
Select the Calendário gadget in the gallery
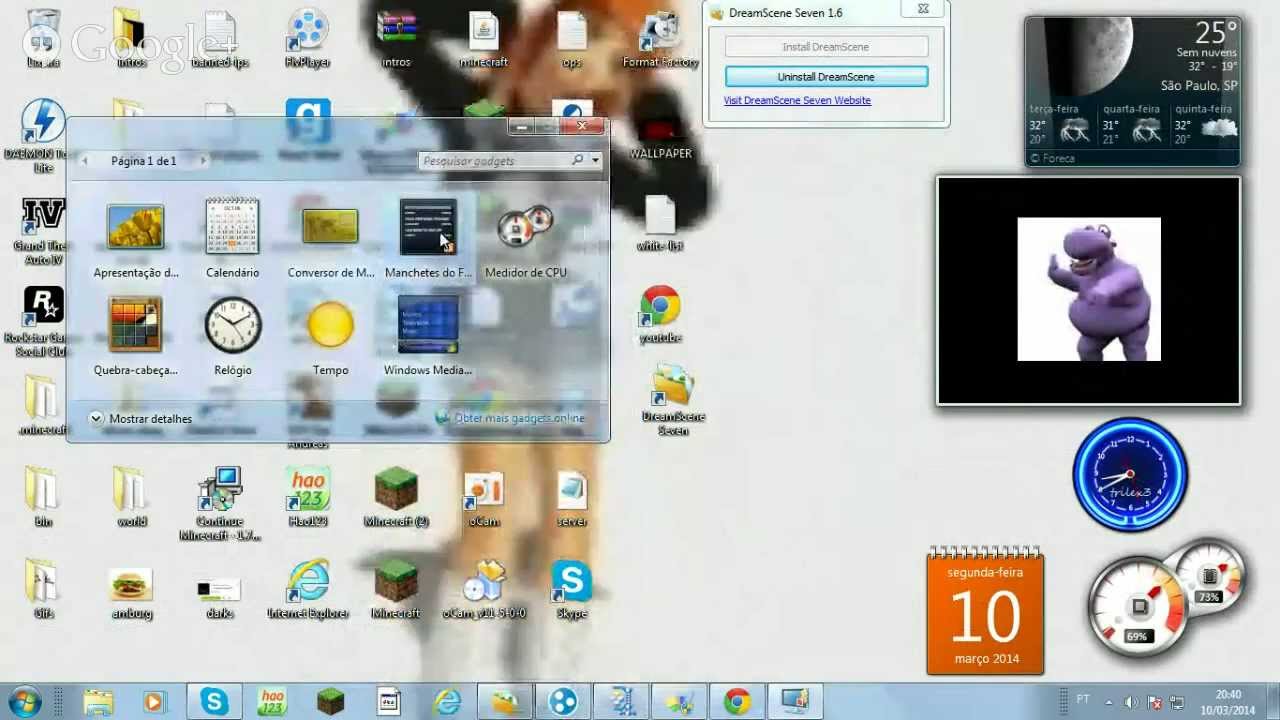point(232,238)
